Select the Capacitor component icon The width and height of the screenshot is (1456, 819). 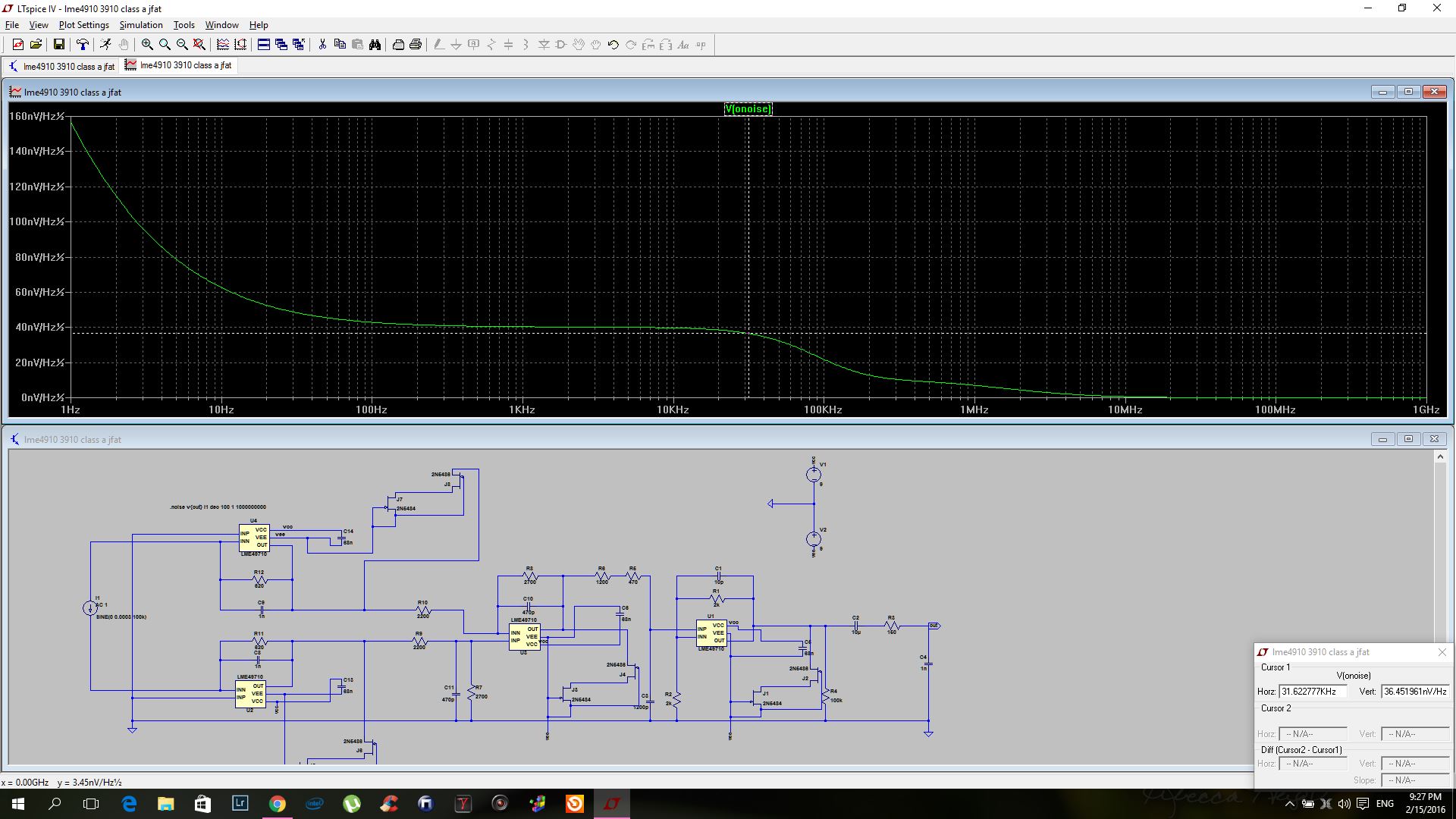(509, 45)
